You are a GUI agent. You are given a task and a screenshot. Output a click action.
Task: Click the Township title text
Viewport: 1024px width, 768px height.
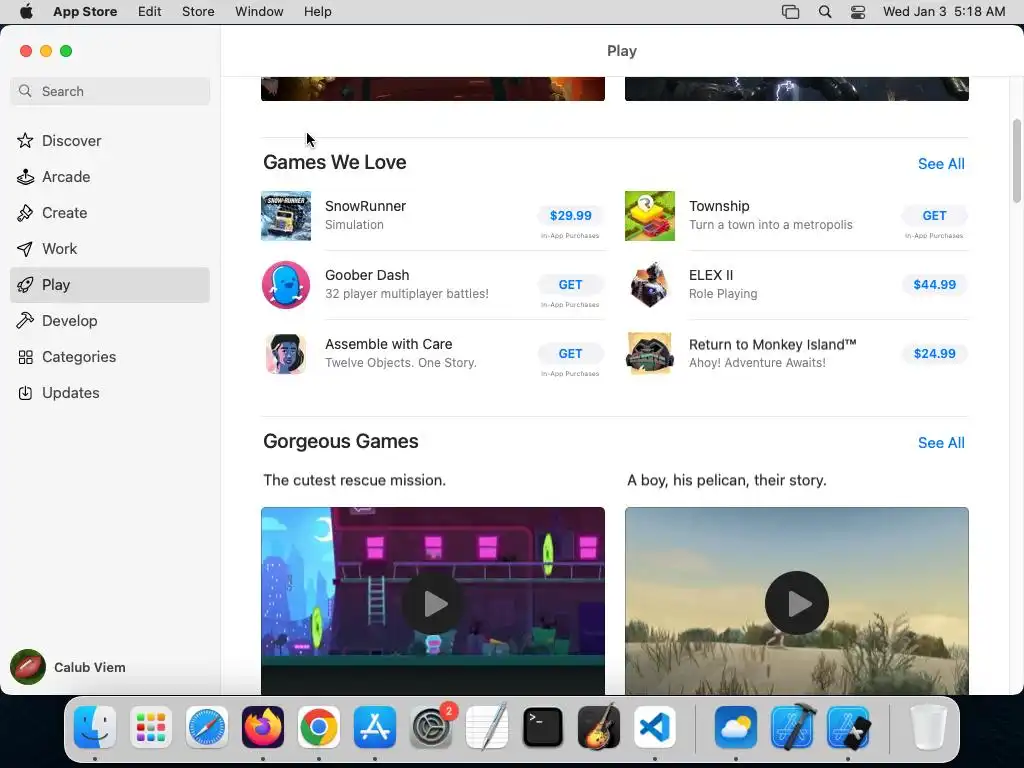coord(719,206)
